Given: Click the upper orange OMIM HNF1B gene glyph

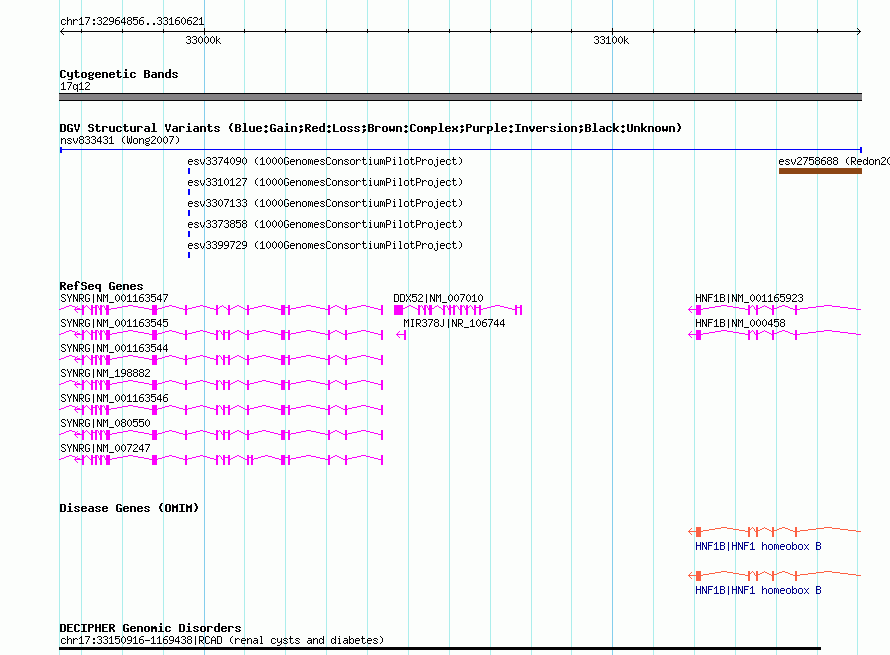Looking at the screenshot, I should [775, 532].
